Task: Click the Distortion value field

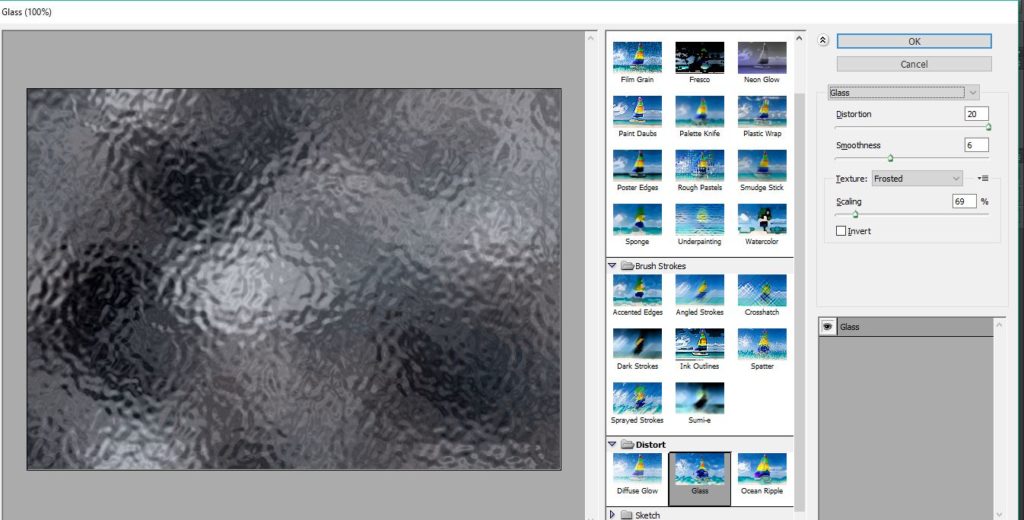Action: pyautogui.click(x=976, y=114)
